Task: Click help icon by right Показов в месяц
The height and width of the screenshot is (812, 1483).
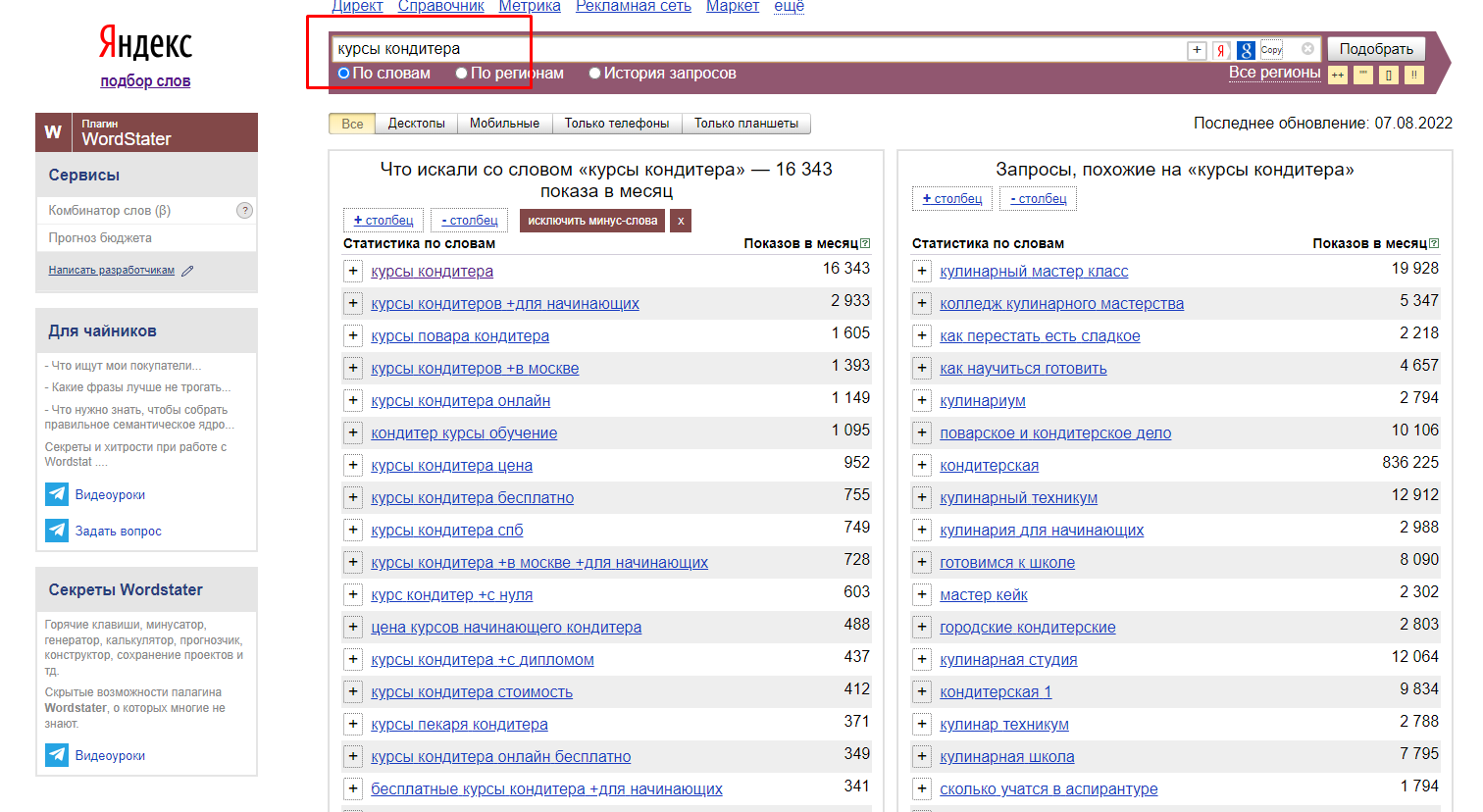Action: point(1434,243)
